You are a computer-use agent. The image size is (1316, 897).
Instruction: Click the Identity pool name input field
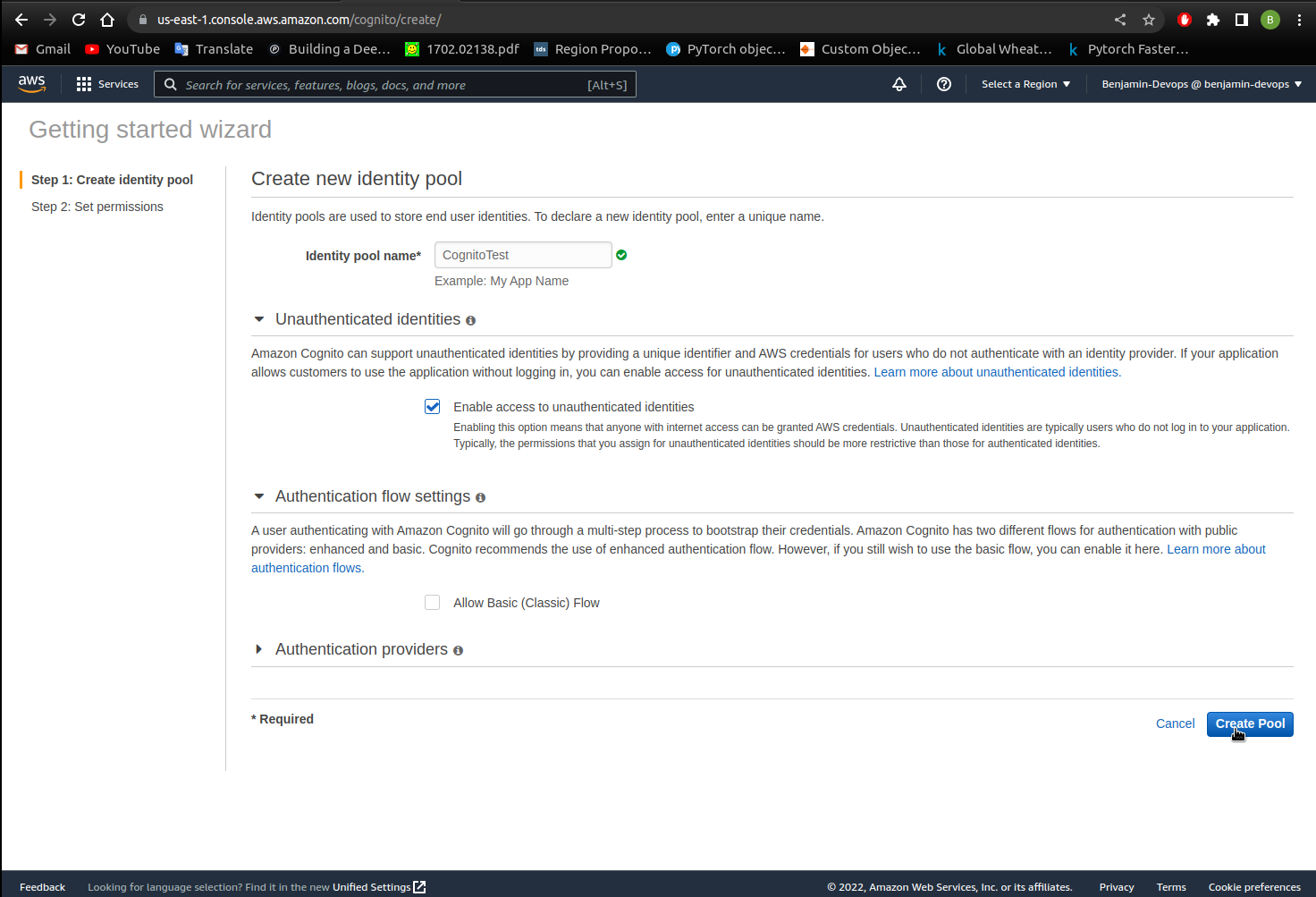(x=523, y=255)
